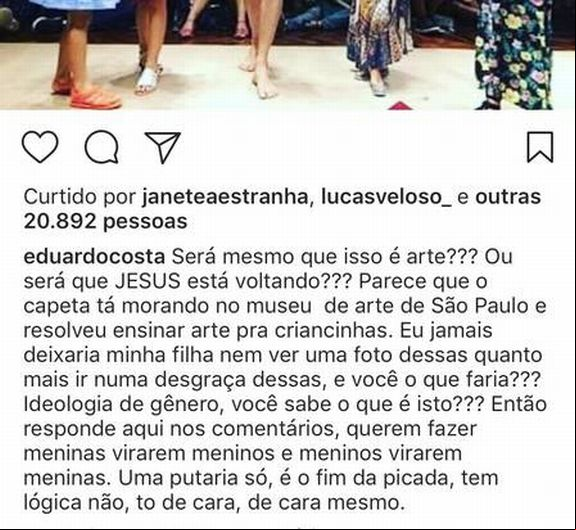This screenshot has width=576, height=530.
Task: Save post with bookmark icon
Action: (540, 147)
